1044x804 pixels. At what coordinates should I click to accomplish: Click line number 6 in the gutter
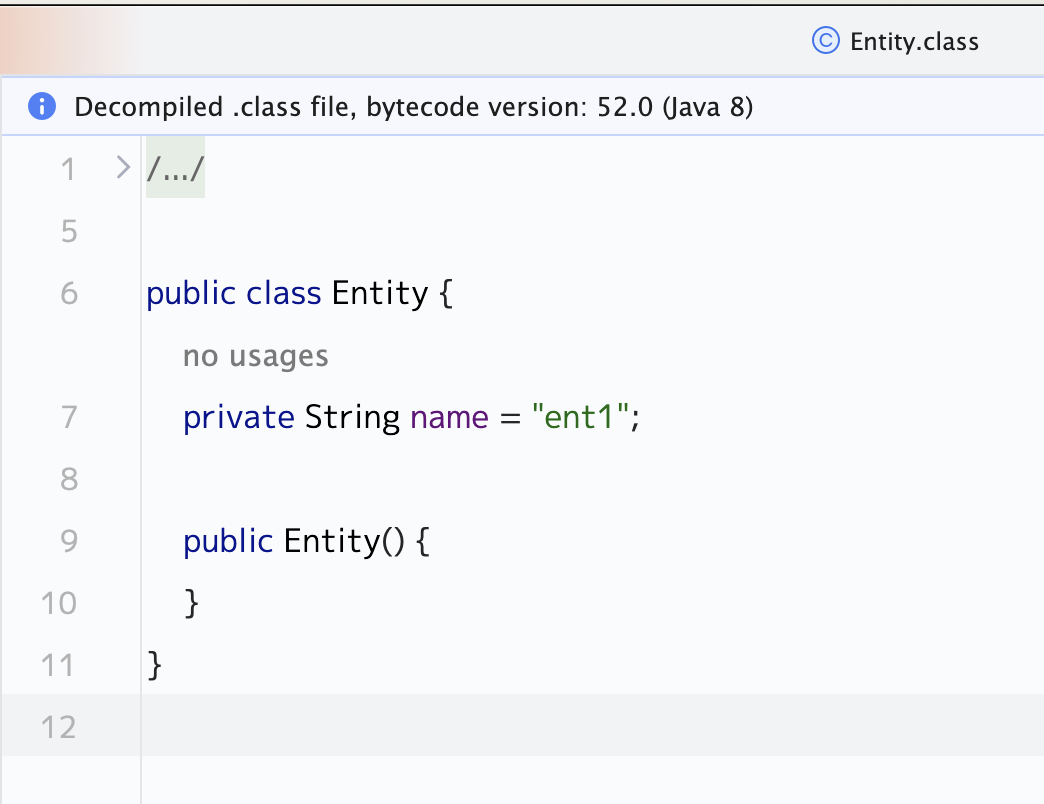pyautogui.click(x=68, y=294)
